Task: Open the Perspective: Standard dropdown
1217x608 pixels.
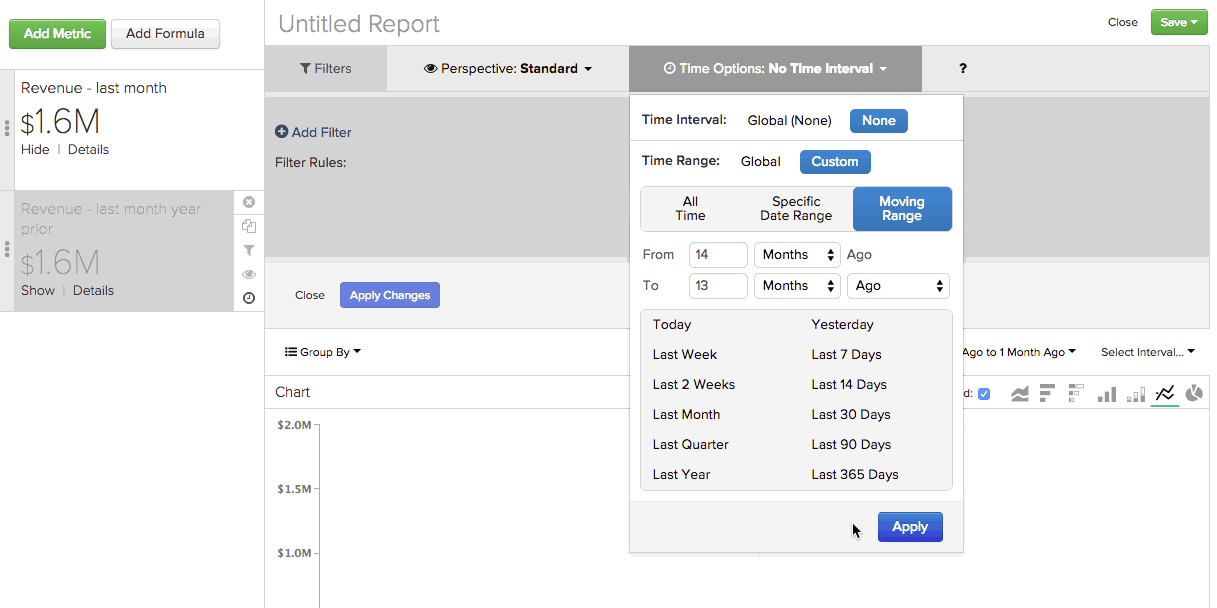Action: pyautogui.click(x=506, y=69)
